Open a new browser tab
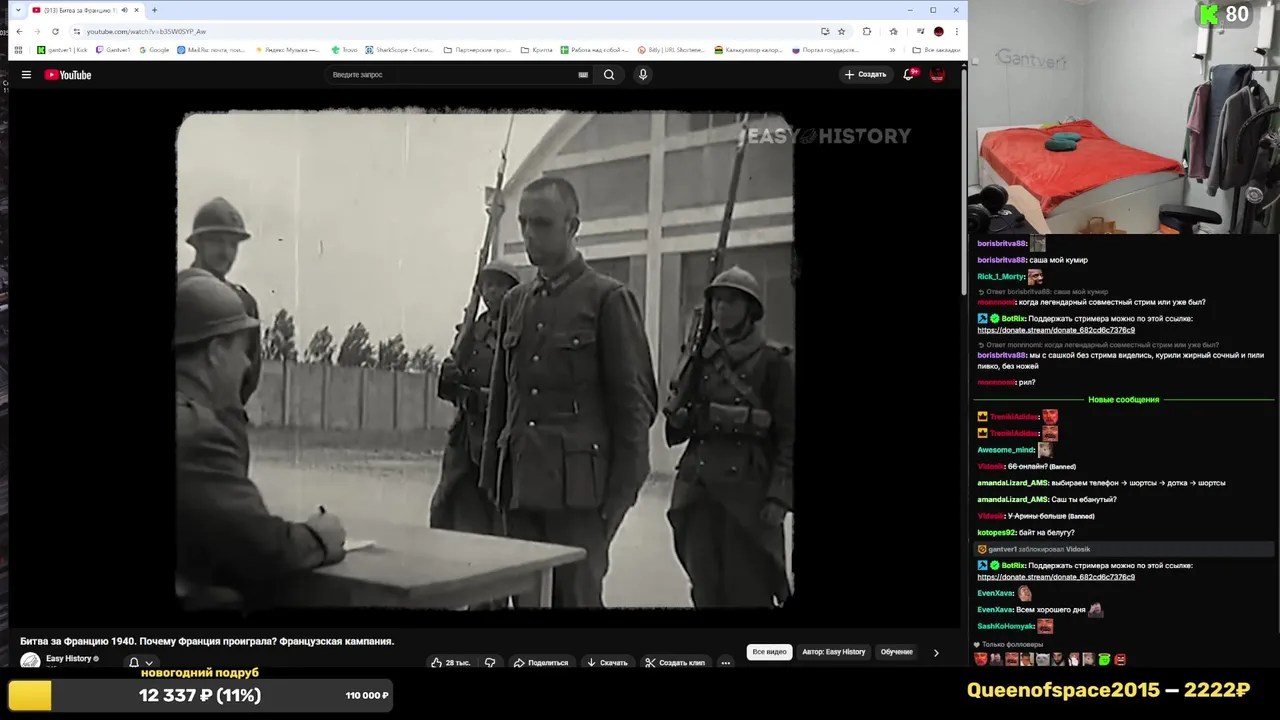Screen dimensions: 1280x720 [154, 10]
